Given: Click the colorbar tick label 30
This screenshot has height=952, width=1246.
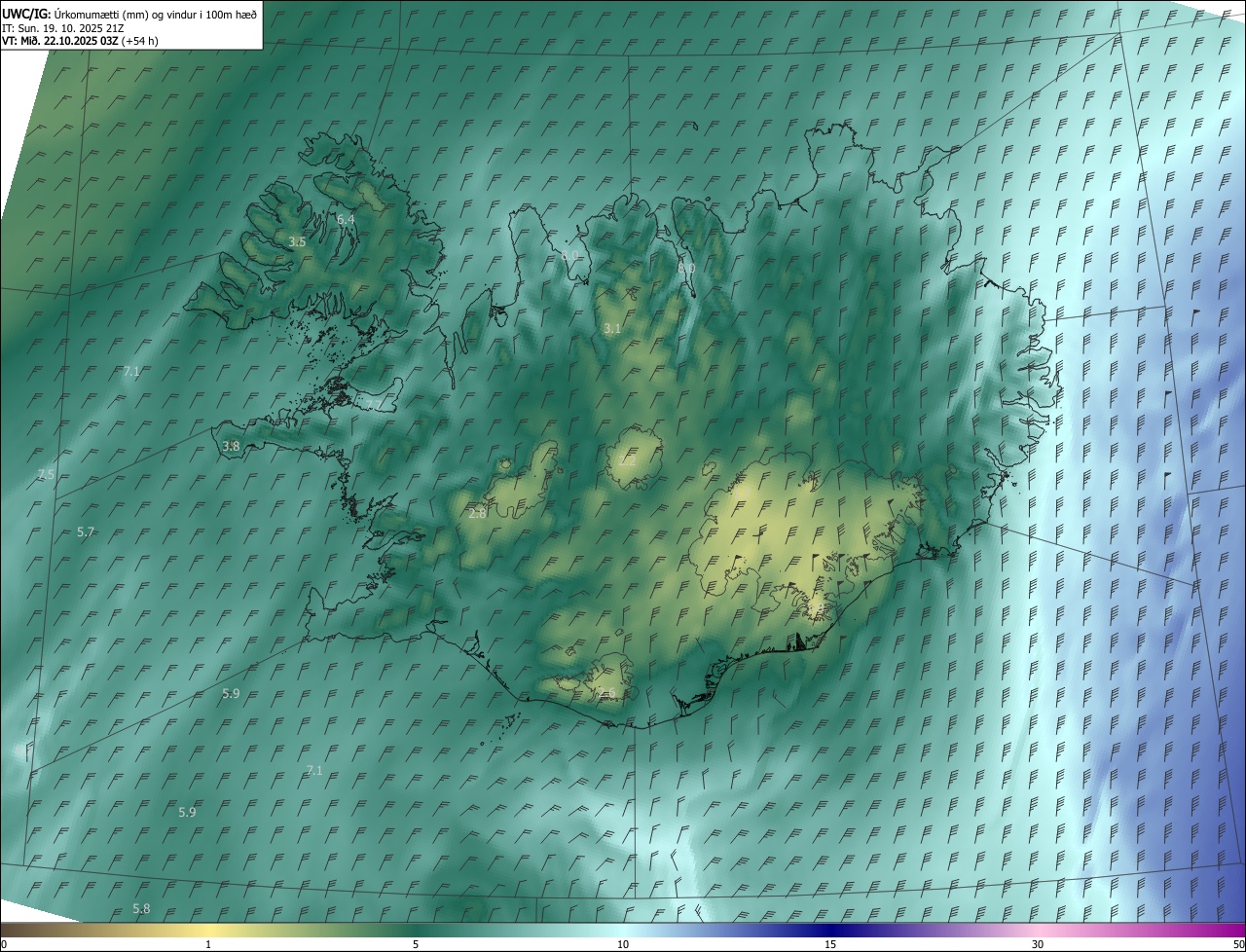Looking at the screenshot, I should tap(1038, 944).
